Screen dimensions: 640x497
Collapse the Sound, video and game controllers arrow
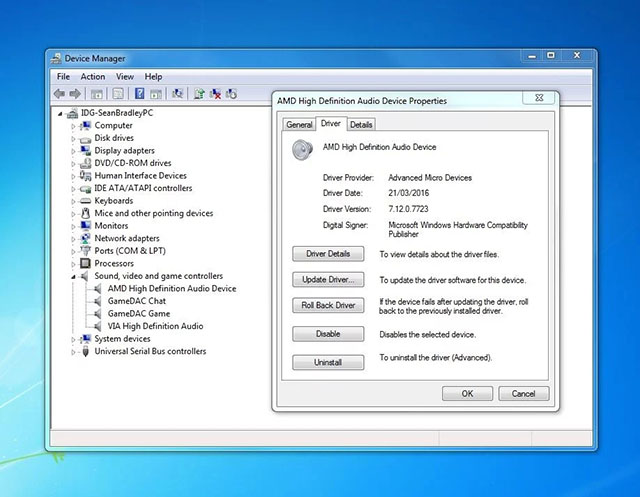73,277
